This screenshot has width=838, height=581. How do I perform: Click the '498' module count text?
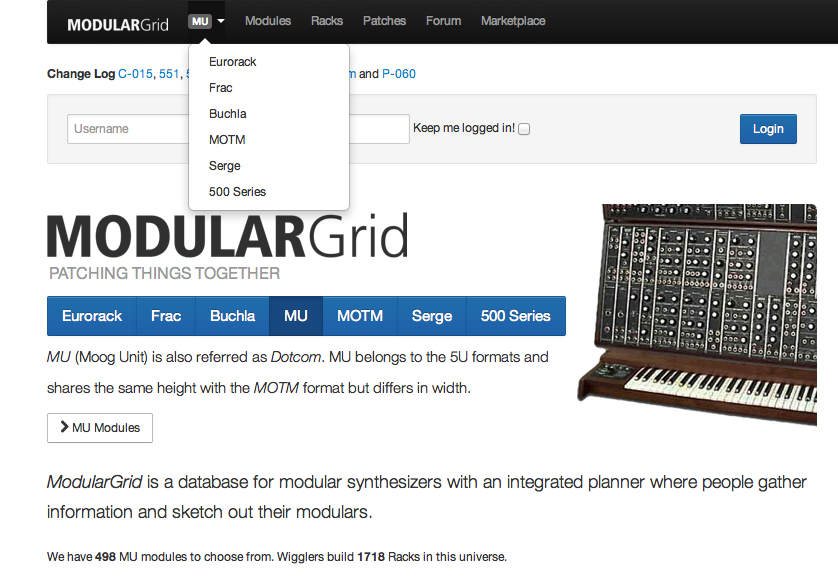tap(105, 556)
